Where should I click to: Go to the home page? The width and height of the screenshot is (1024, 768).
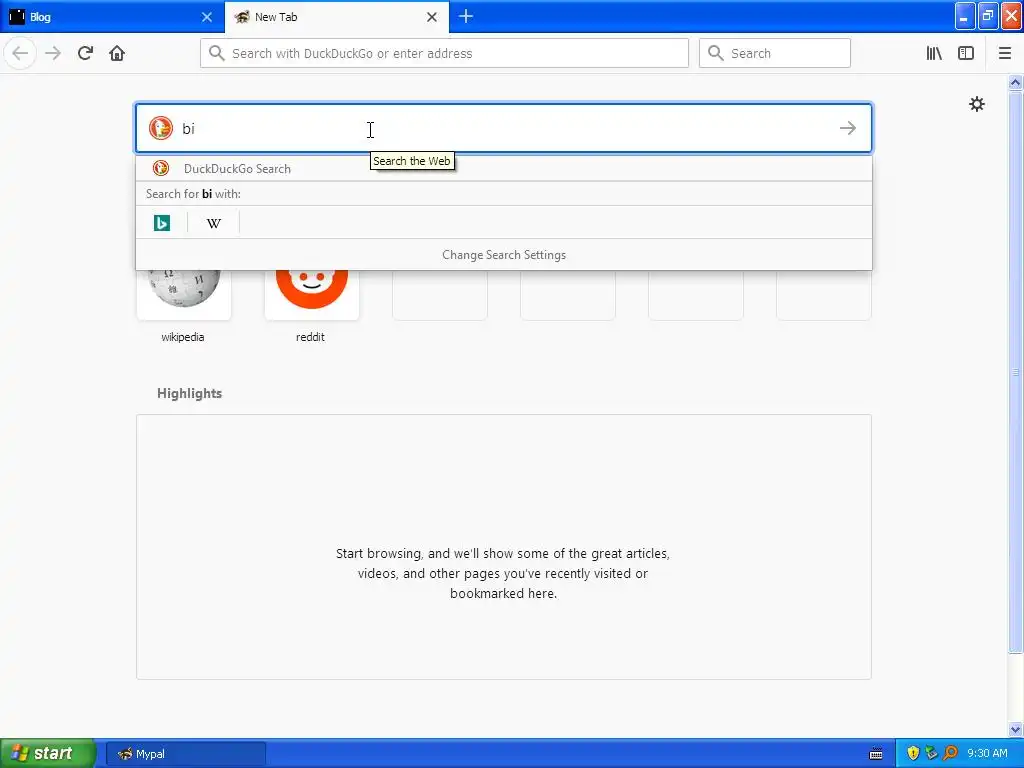tap(117, 53)
